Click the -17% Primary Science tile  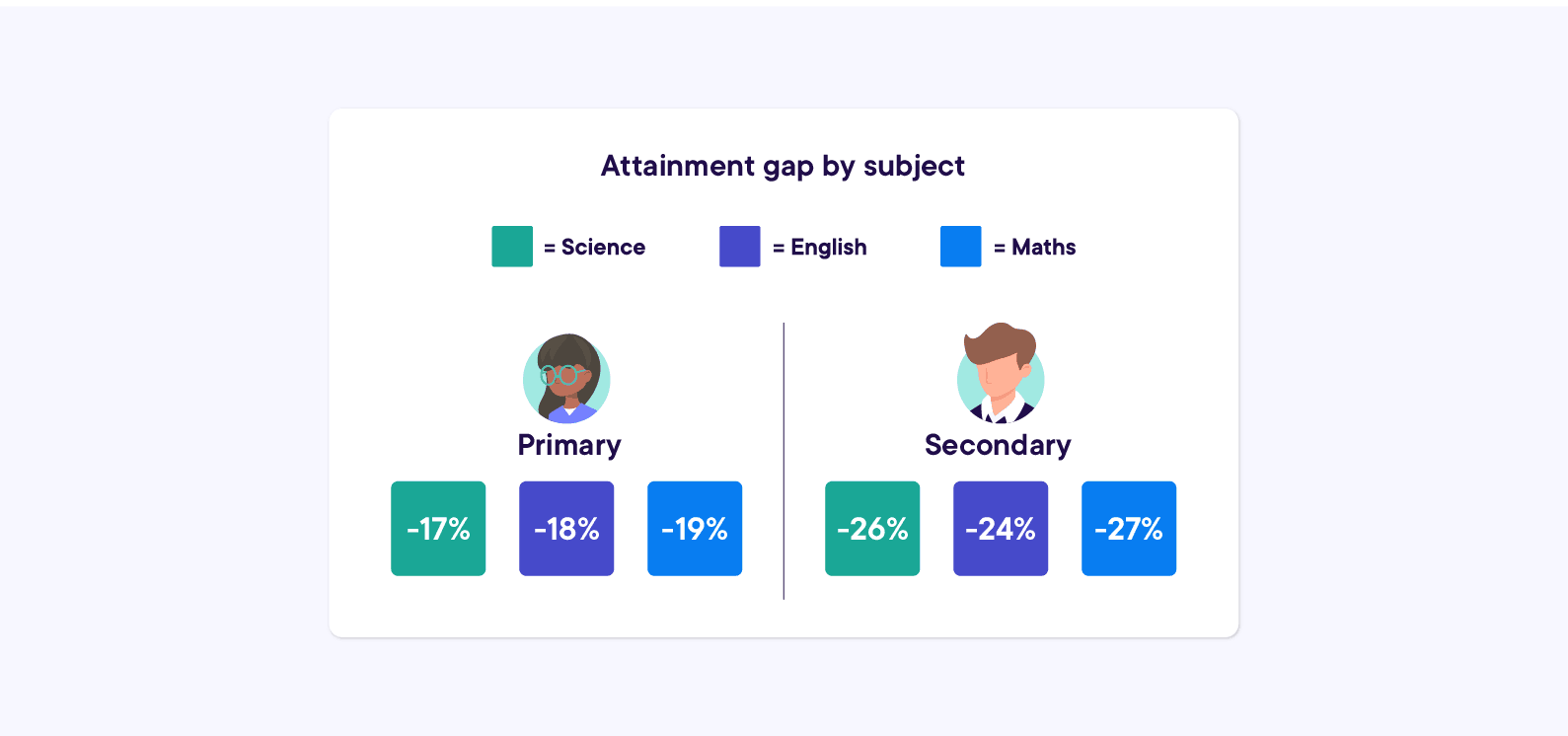pos(438,529)
